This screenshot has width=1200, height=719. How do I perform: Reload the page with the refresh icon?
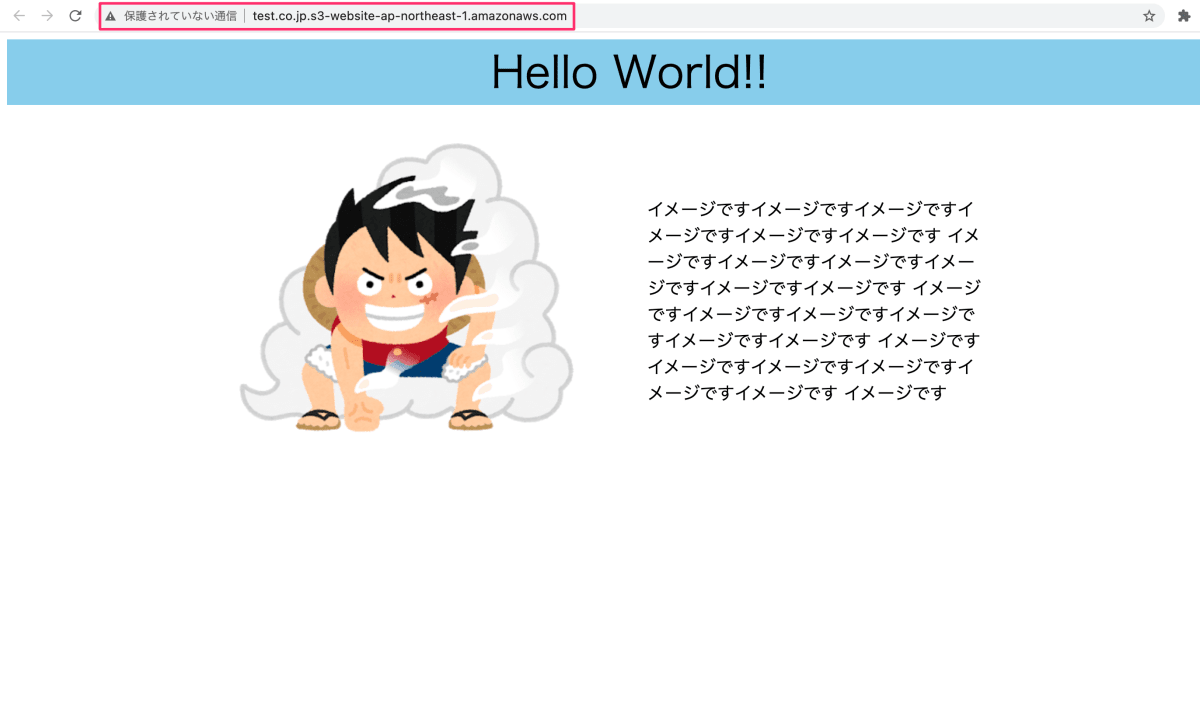pyautogui.click(x=75, y=16)
